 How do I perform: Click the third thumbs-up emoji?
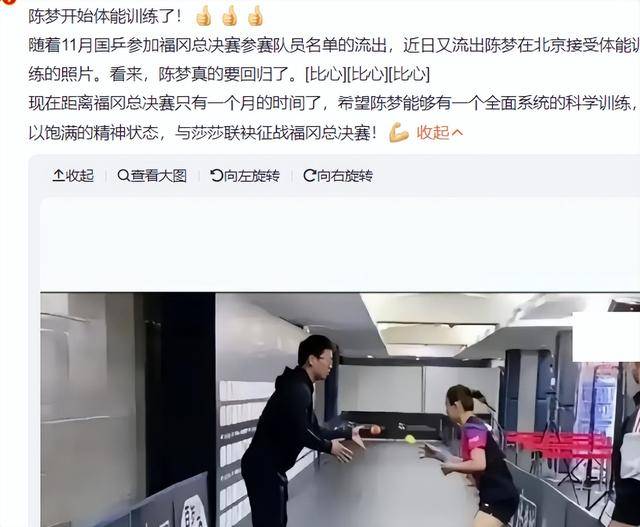pos(256,16)
